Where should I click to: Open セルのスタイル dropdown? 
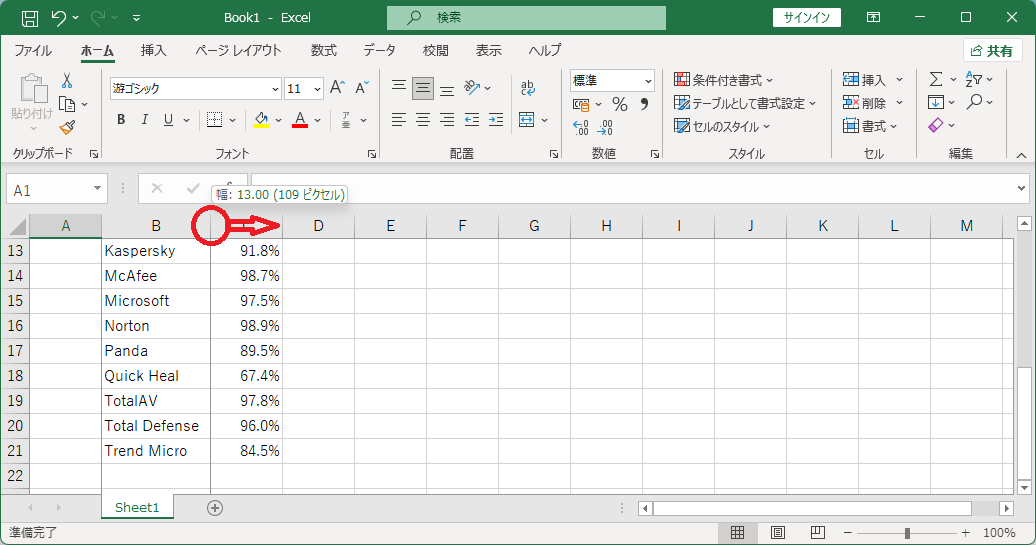pyautogui.click(x=722, y=126)
